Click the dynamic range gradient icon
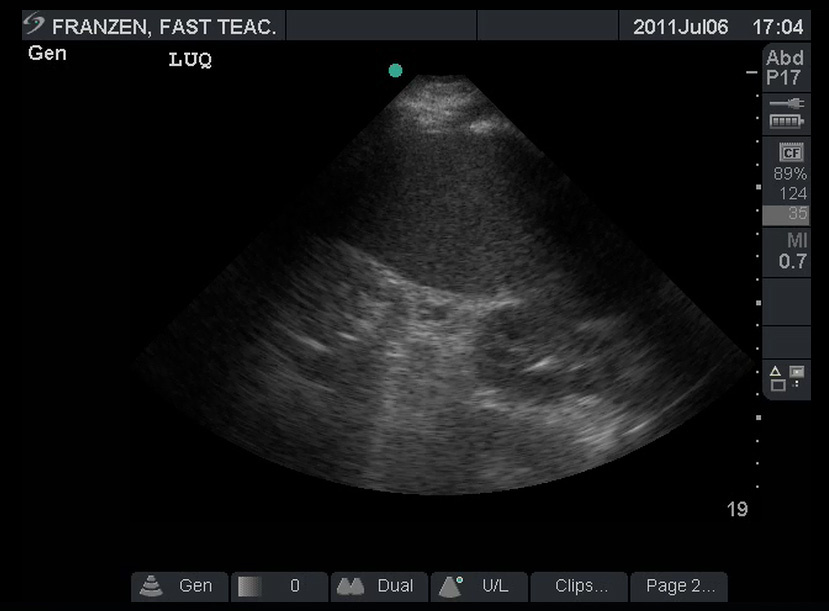This screenshot has width=829, height=611. (x=250, y=586)
